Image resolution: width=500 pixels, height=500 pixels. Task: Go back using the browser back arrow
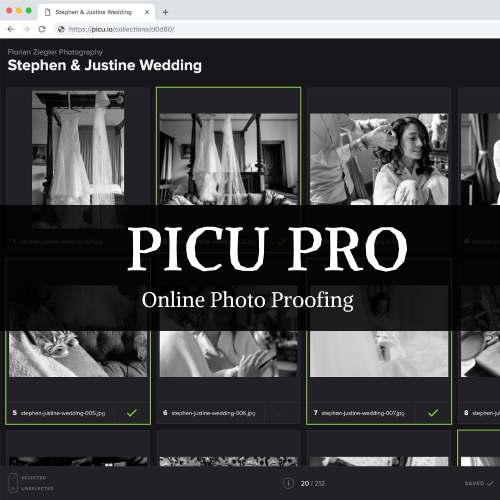point(11,29)
